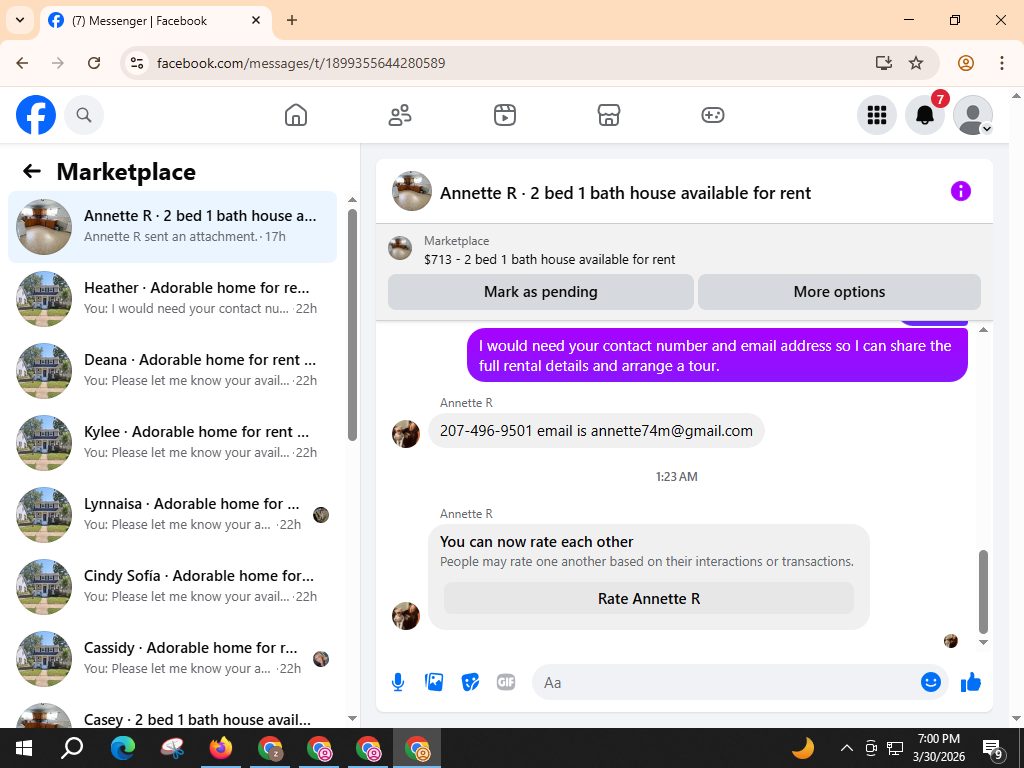Open Lynnaisa Adorable home conversation
1024x768 pixels.
tap(172, 514)
